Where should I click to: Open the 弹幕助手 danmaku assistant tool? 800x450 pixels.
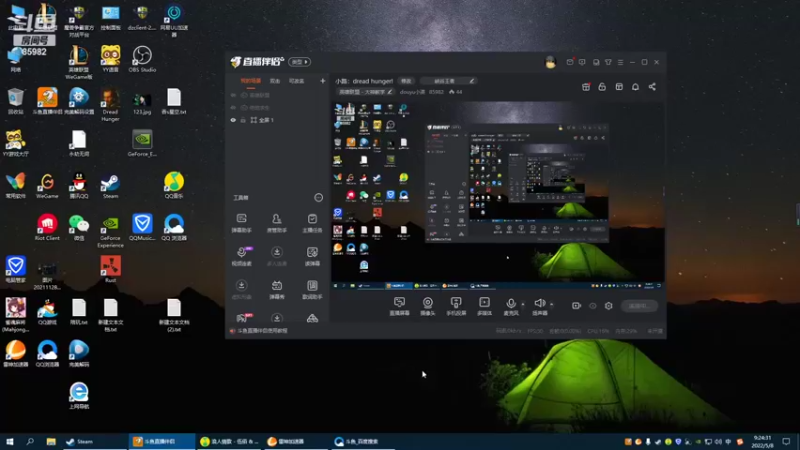(242, 223)
